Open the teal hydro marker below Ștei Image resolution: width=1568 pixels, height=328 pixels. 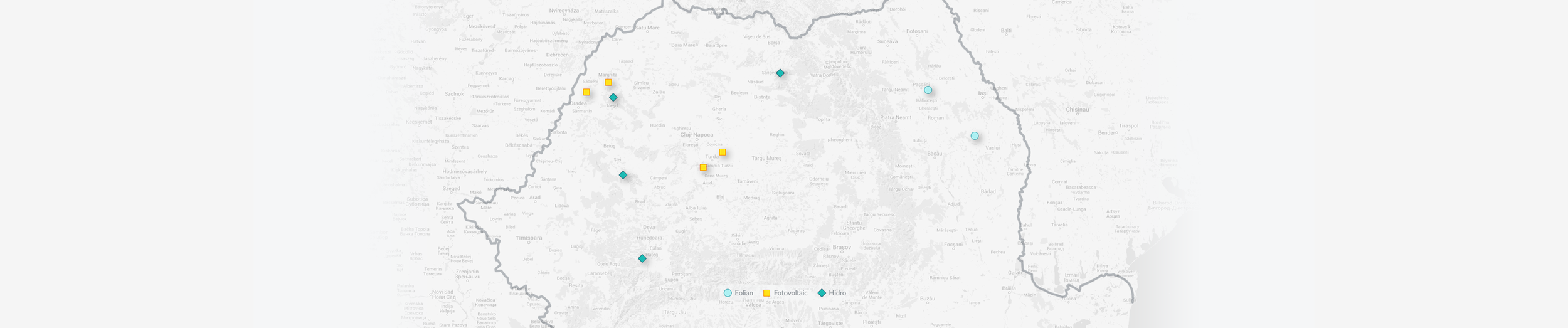[x=623, y=175]
